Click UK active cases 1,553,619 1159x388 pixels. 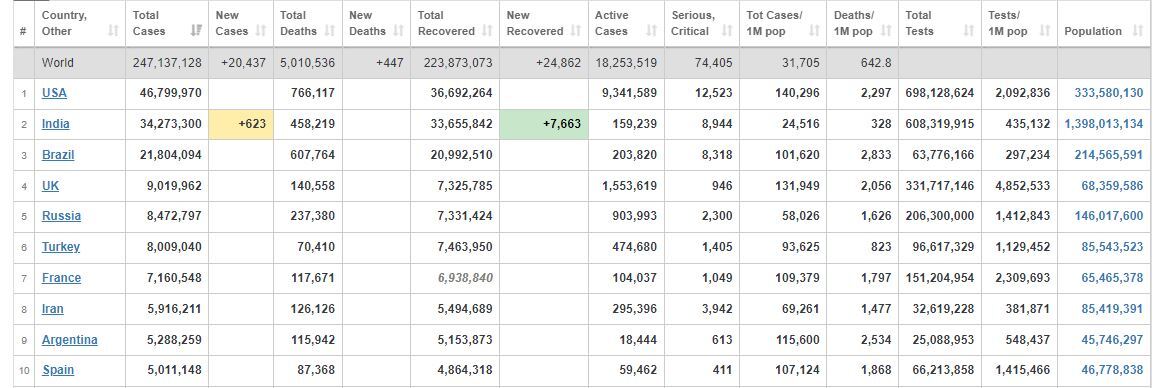629,186
